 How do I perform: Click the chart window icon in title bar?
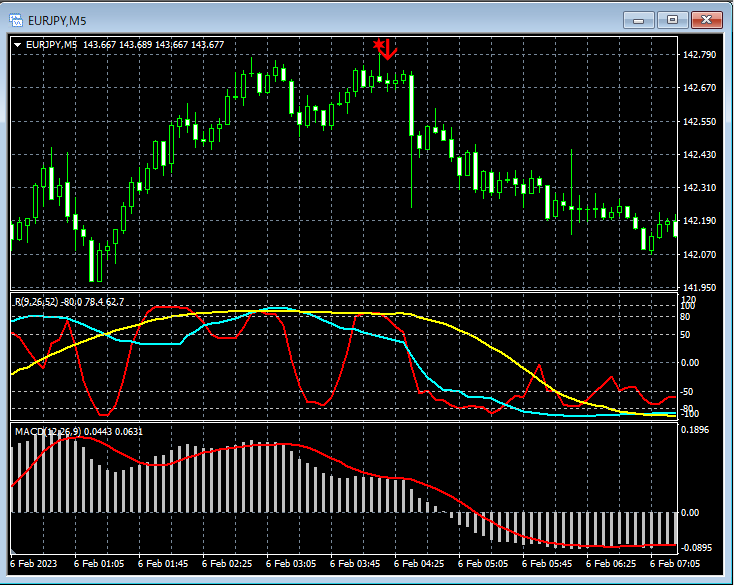(16, 19)
